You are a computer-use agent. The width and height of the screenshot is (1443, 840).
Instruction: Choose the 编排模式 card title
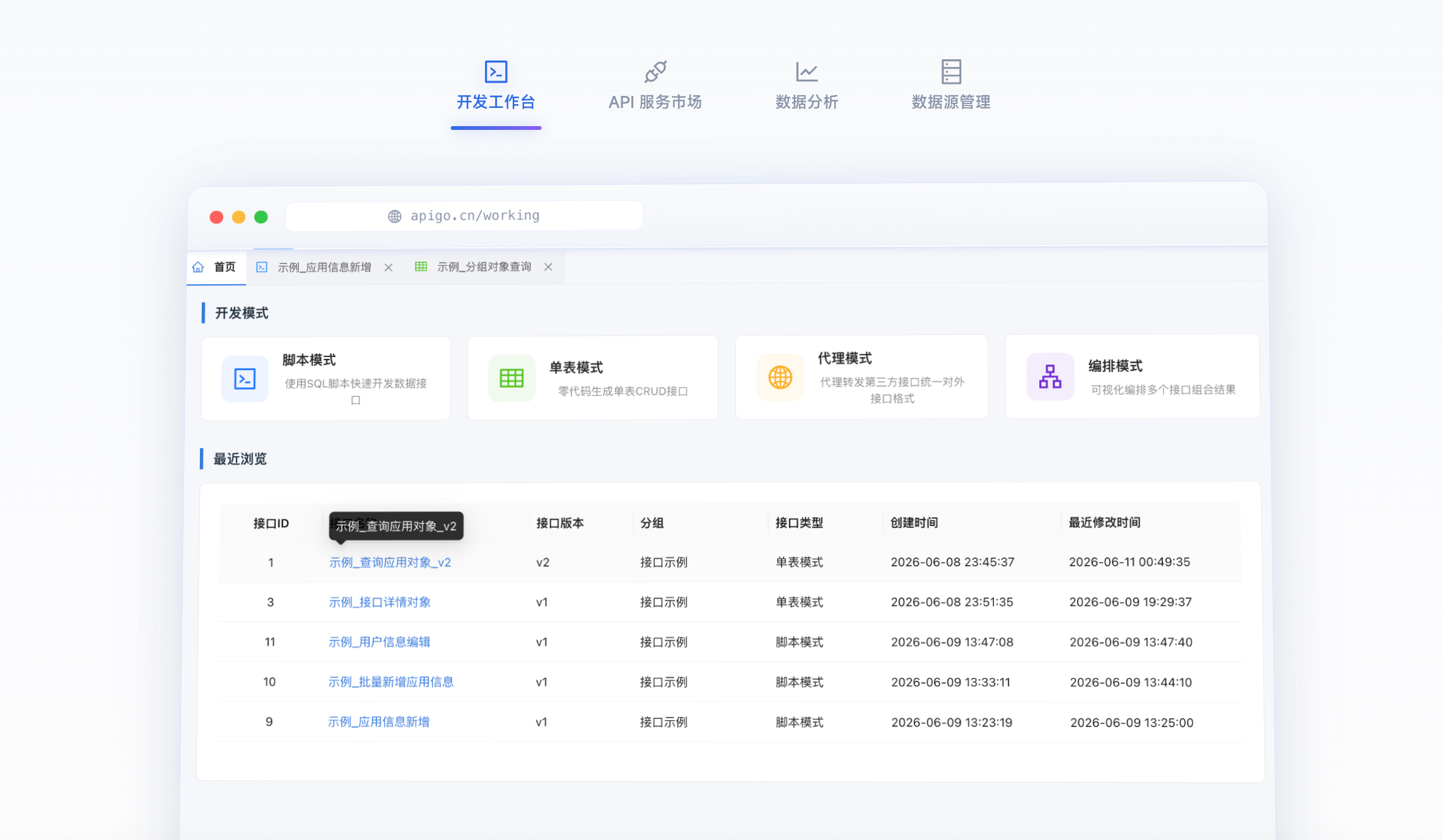[1115, 366]
